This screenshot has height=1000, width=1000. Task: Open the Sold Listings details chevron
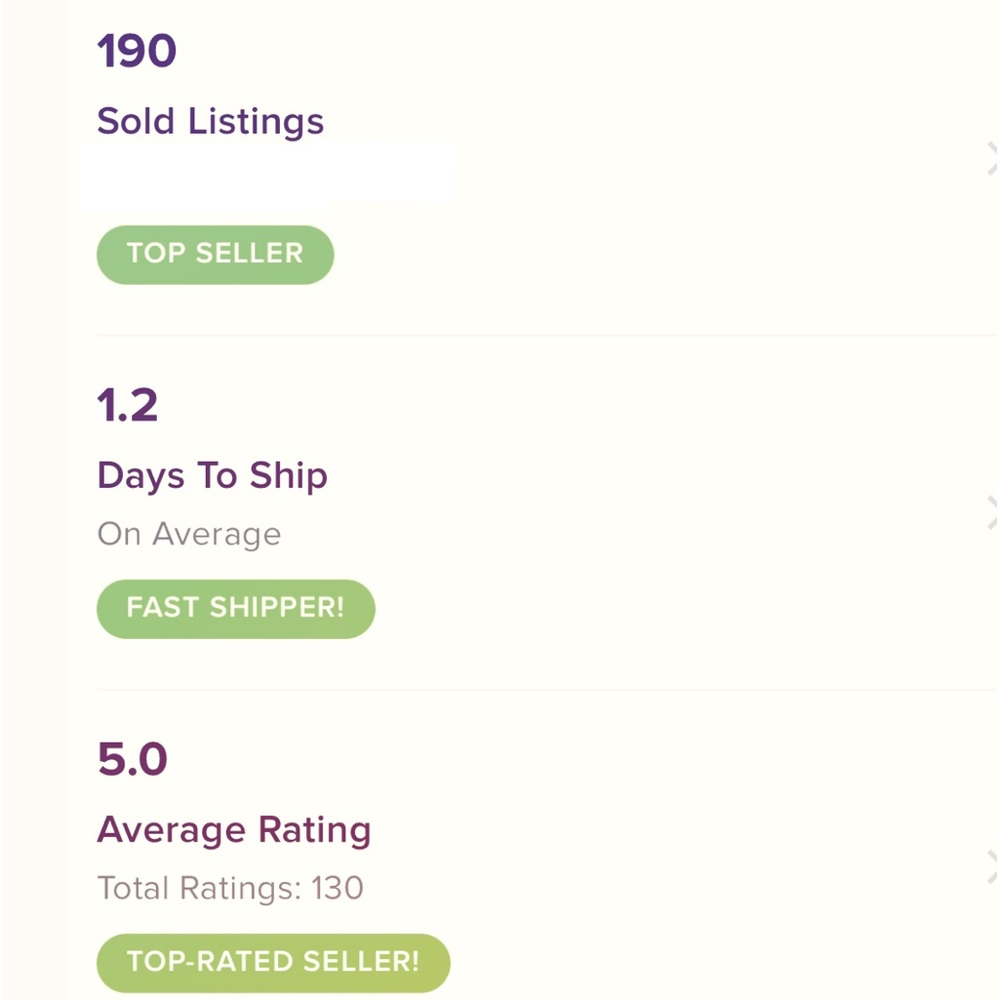(992, 160)
